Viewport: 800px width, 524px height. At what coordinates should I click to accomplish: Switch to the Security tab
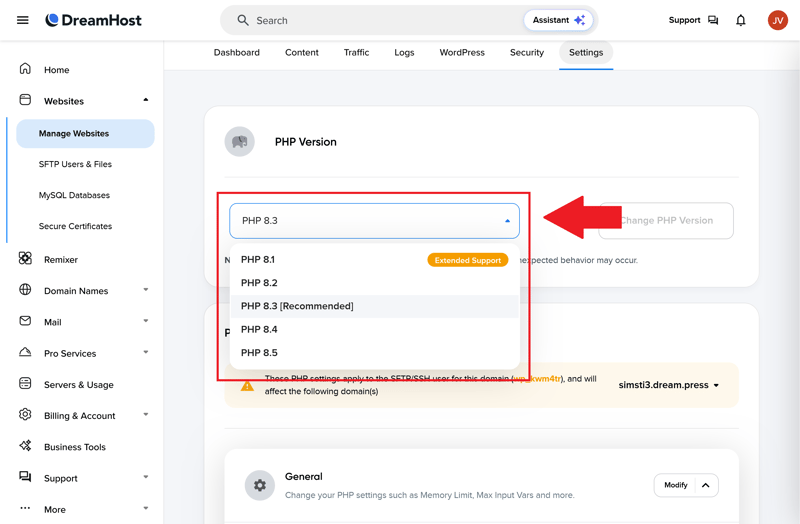[527, 53]
